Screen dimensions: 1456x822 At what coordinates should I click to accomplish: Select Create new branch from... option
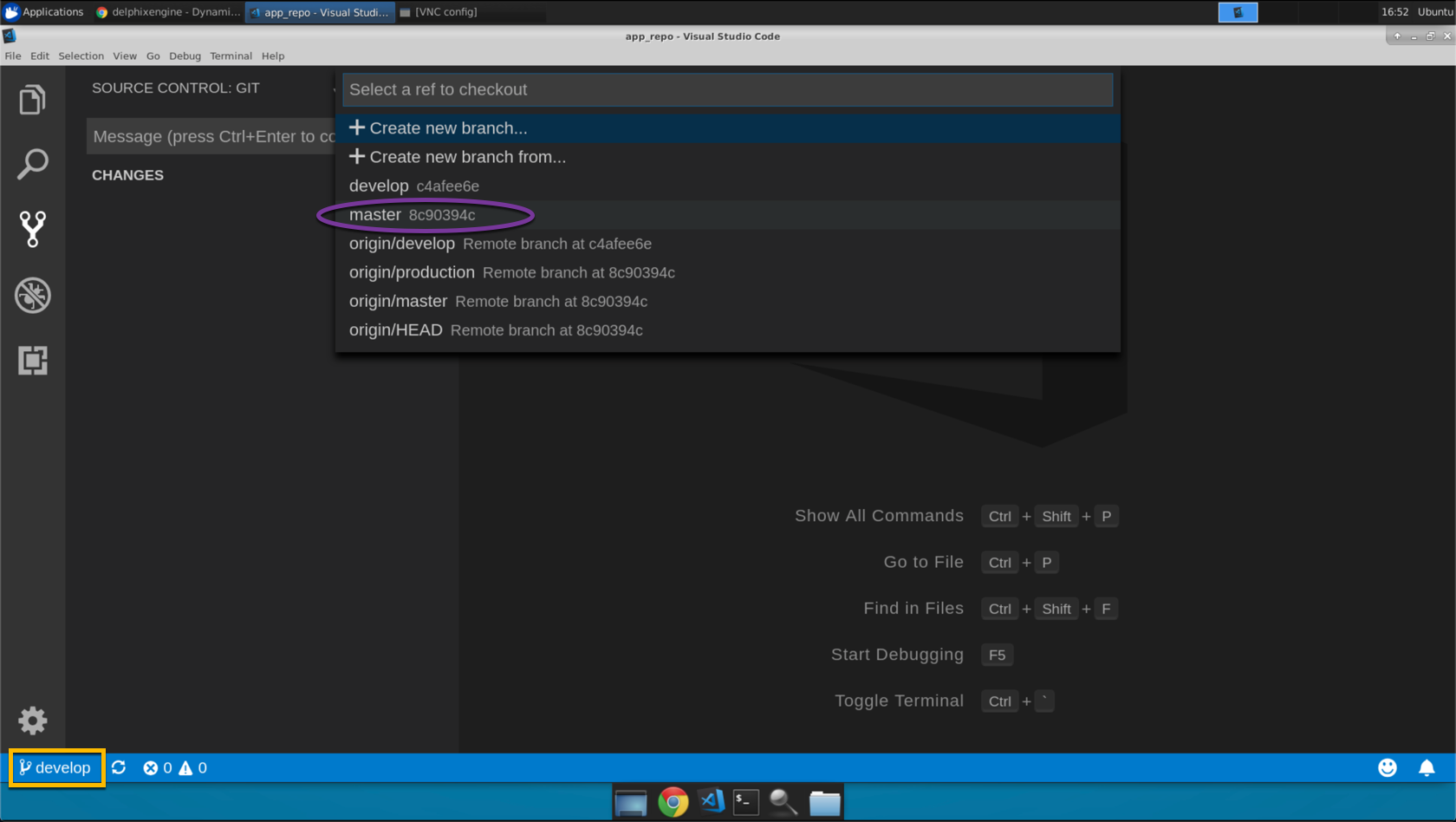coord(728,157)
